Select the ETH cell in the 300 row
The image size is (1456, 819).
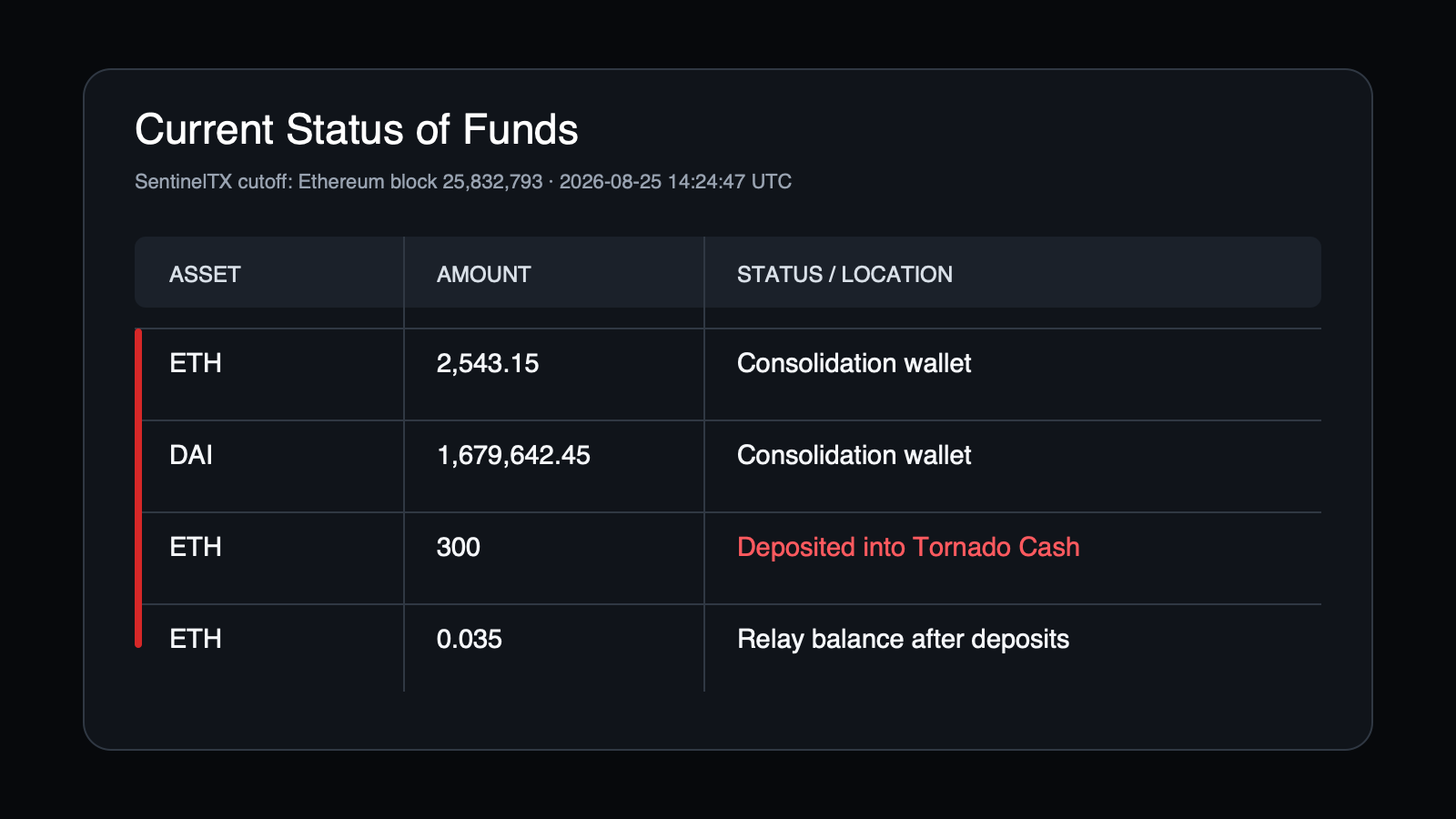pyautogui.click(x=196, y=547)
